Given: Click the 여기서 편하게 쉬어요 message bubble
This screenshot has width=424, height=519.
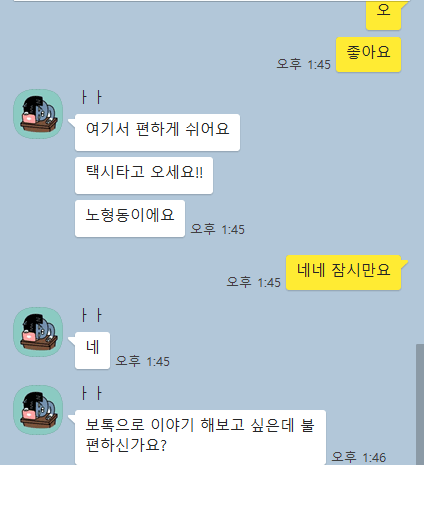Looking at the screenshot, I should (x=157, y=132).
